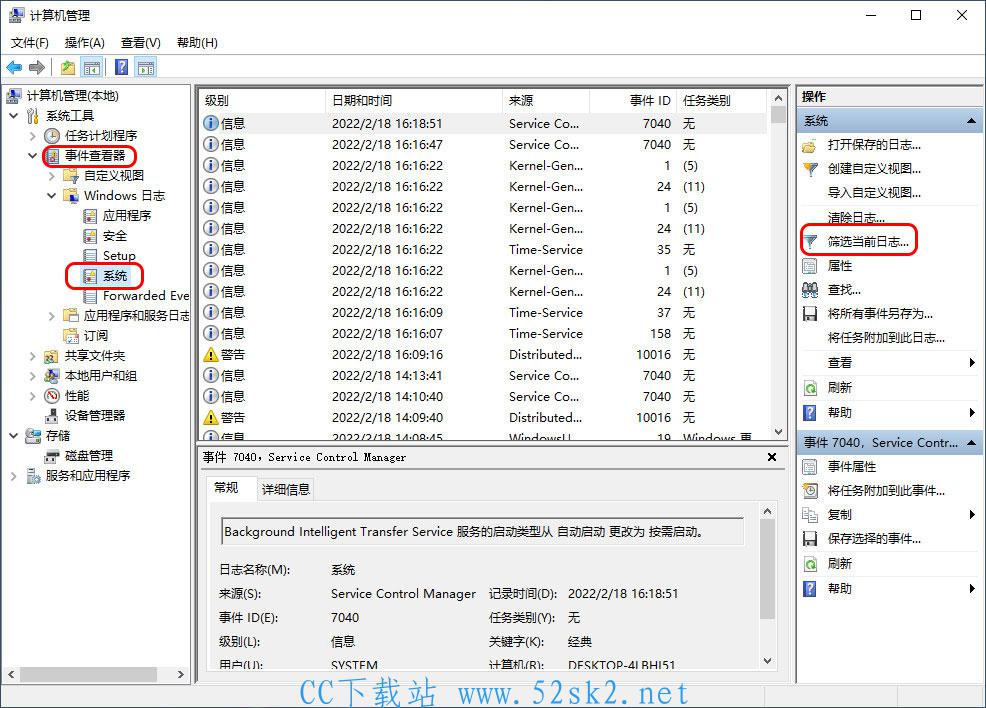Viewport: 986px width, 708px height.
Task: Open the 文件(F) menu
Action: 30,43
